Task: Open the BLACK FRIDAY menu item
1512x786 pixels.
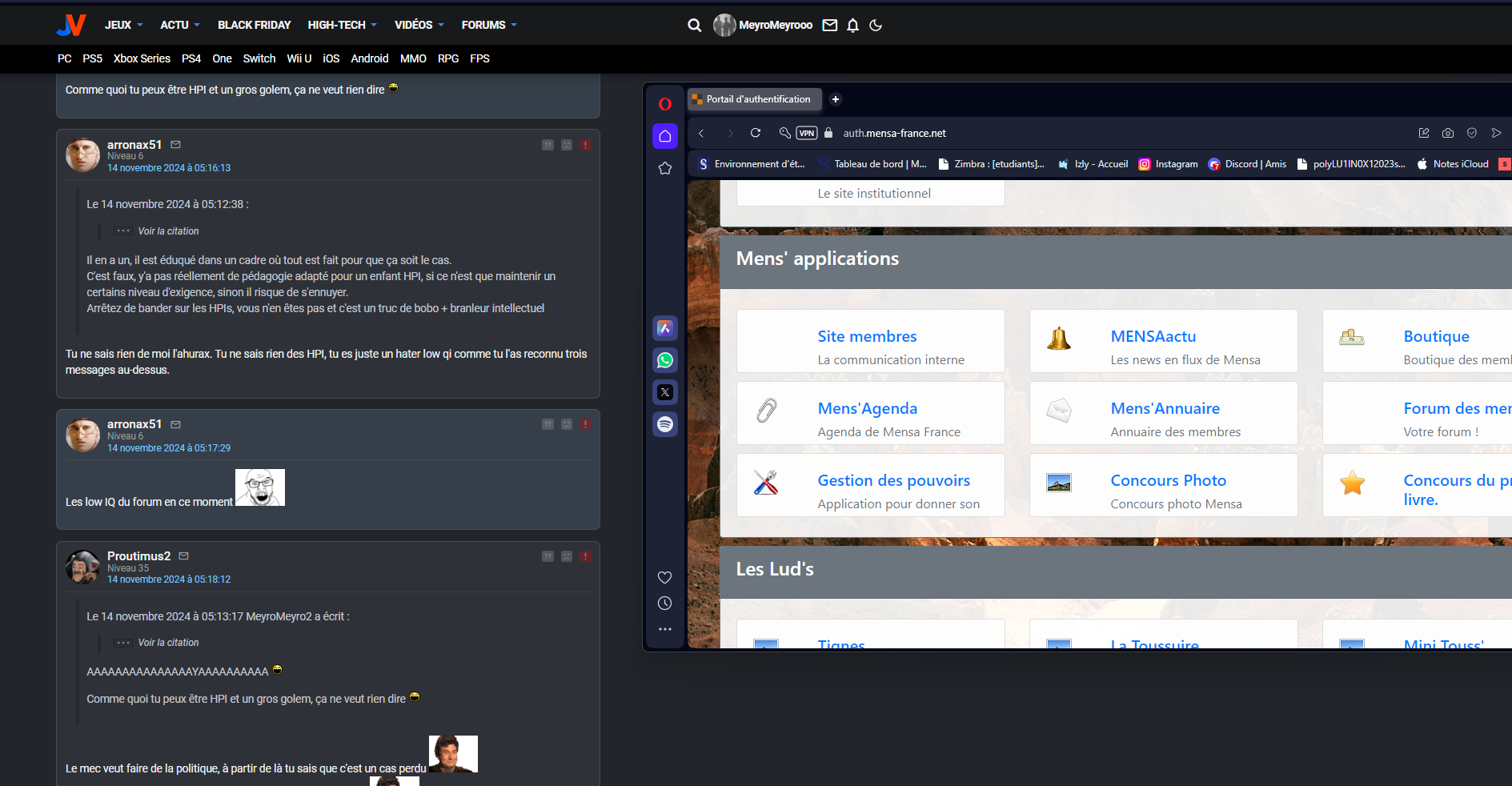Action: click(x=255, y=25)
